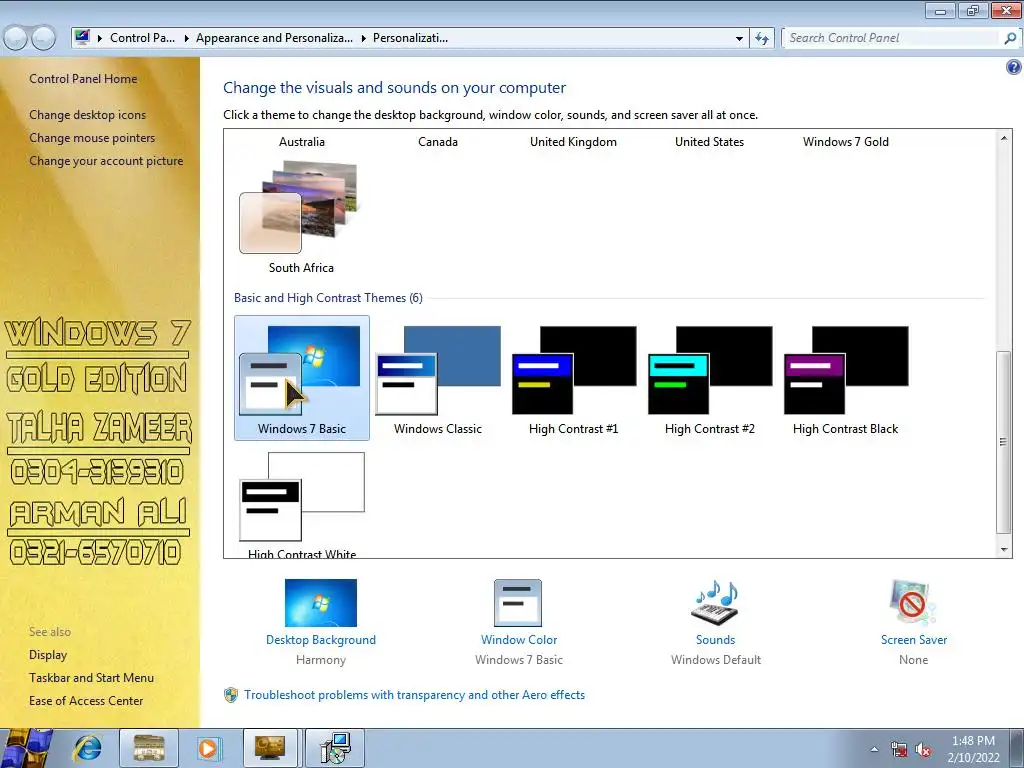Viewport: 1024px width, 768px height.
Task: Show hidden tray icons arrow
Action: [x=874, y=750]
